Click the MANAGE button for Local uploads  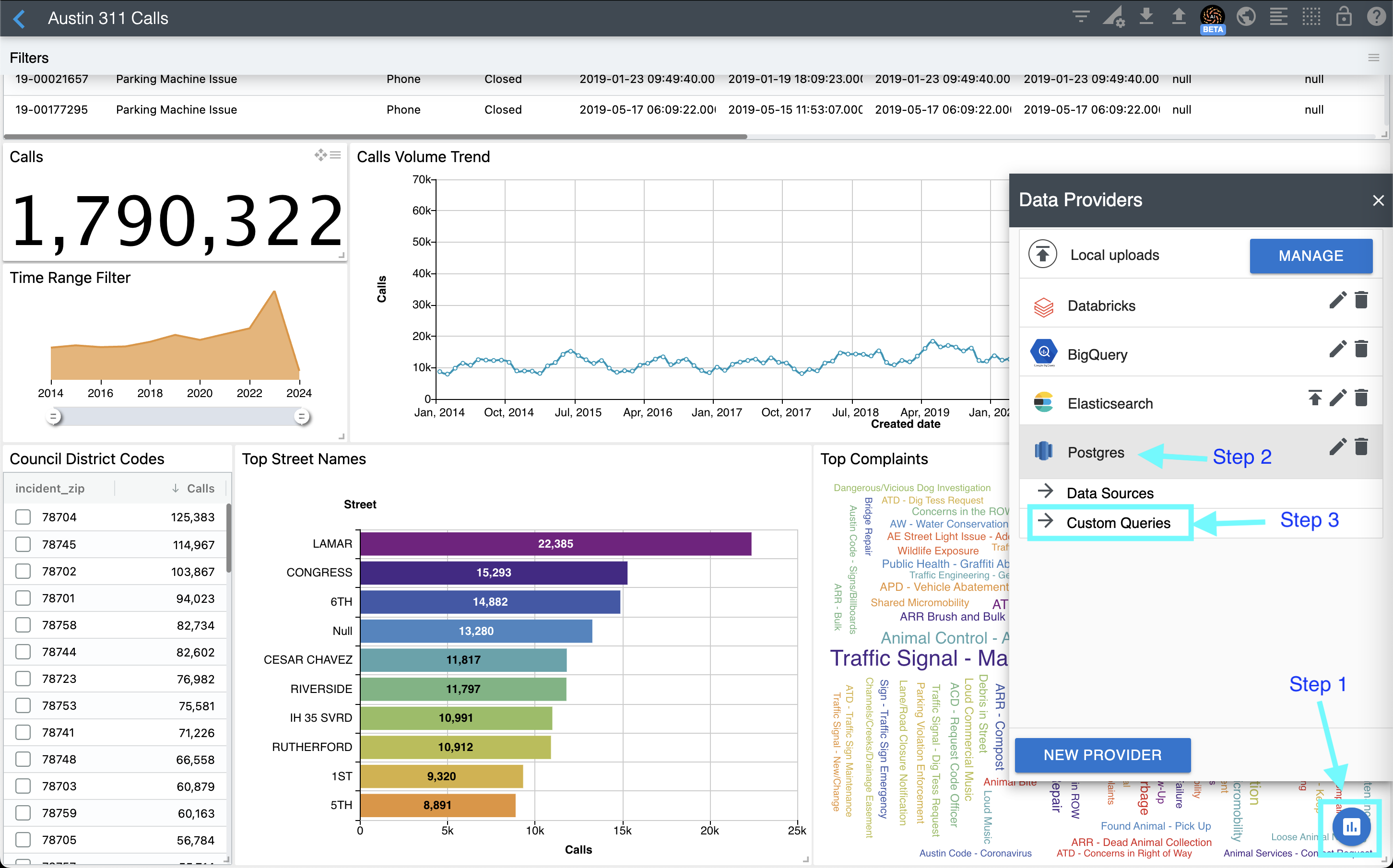pyautogui.click(x=1310, y=256)
